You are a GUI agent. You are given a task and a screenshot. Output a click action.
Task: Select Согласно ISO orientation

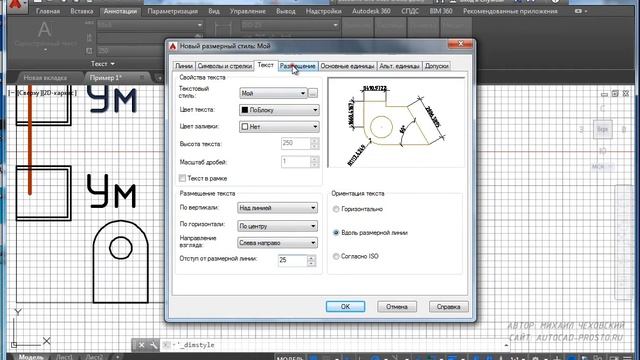click(336, 256)
